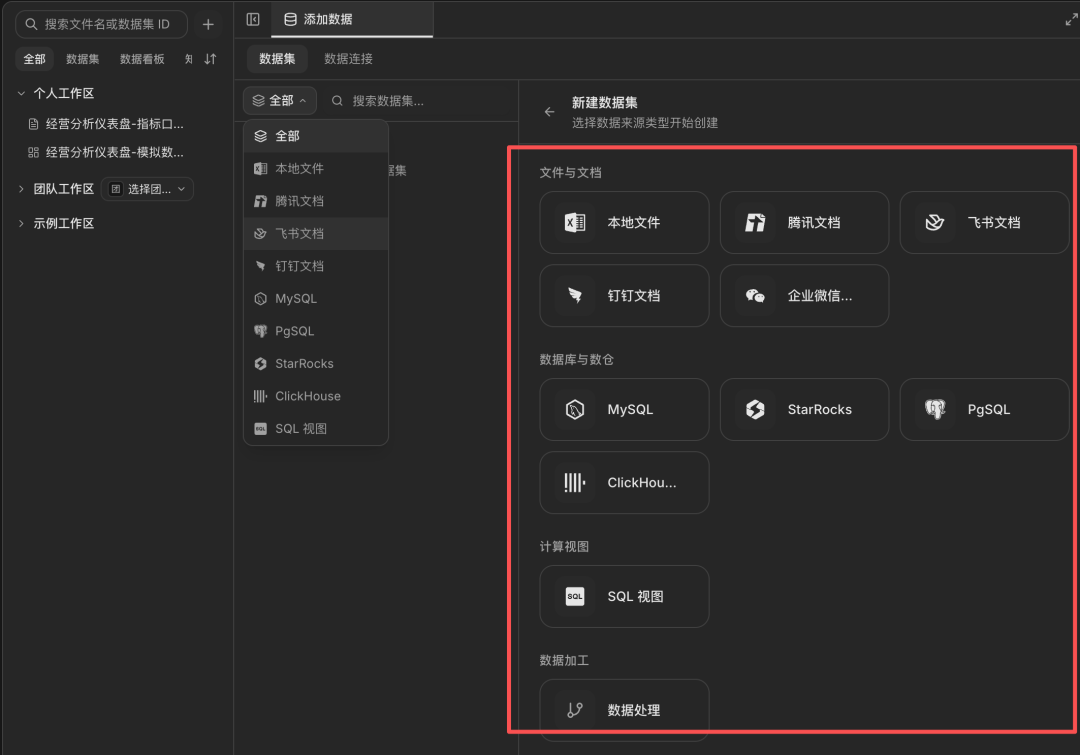Select the 数据集 sidebar filter tab

click(83, 59)
